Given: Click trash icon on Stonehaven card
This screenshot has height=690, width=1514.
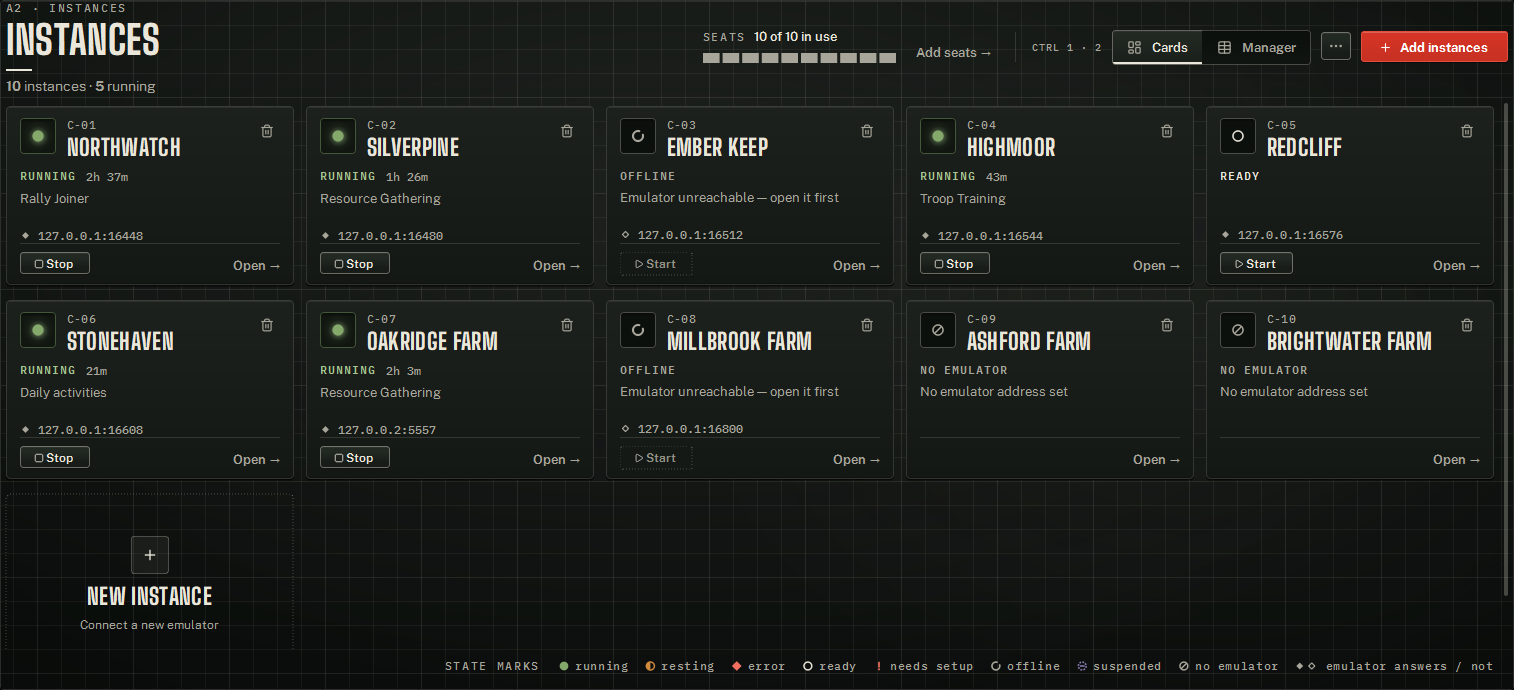Looking at the screenshot, I should [x=267, y=325].
